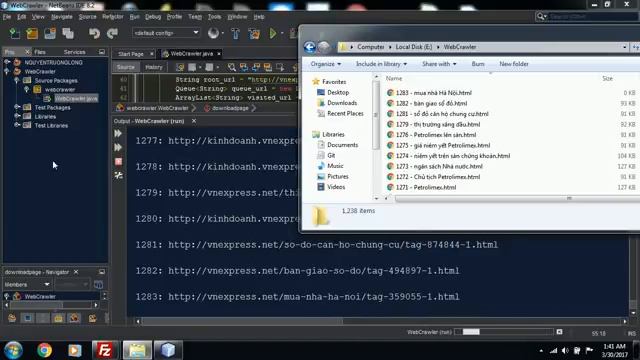Click Desktop under Favorites
This screenshot has height=360, width=640.
pos(338,92)
